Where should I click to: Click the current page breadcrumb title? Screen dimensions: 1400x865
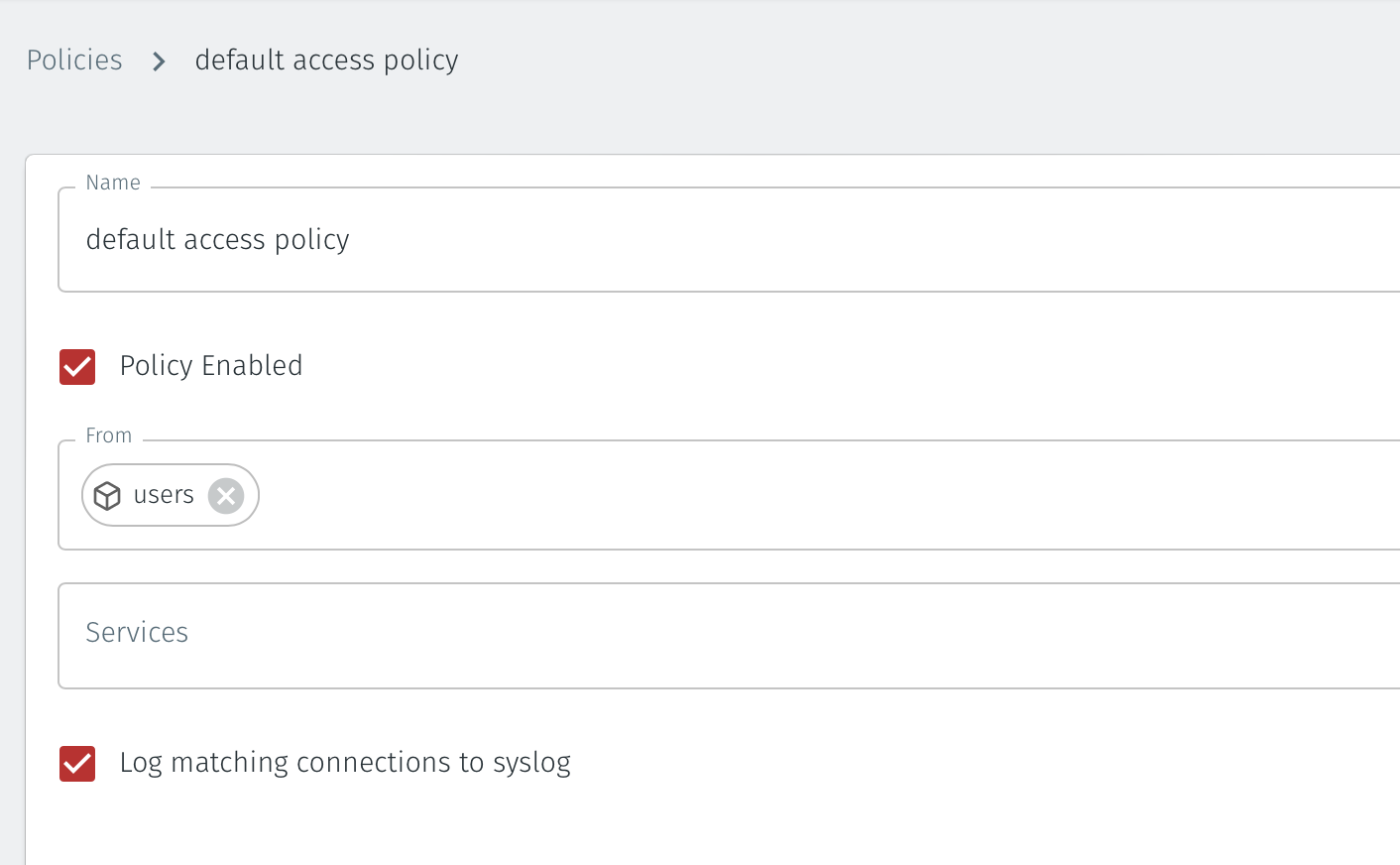tap(326, 61)
